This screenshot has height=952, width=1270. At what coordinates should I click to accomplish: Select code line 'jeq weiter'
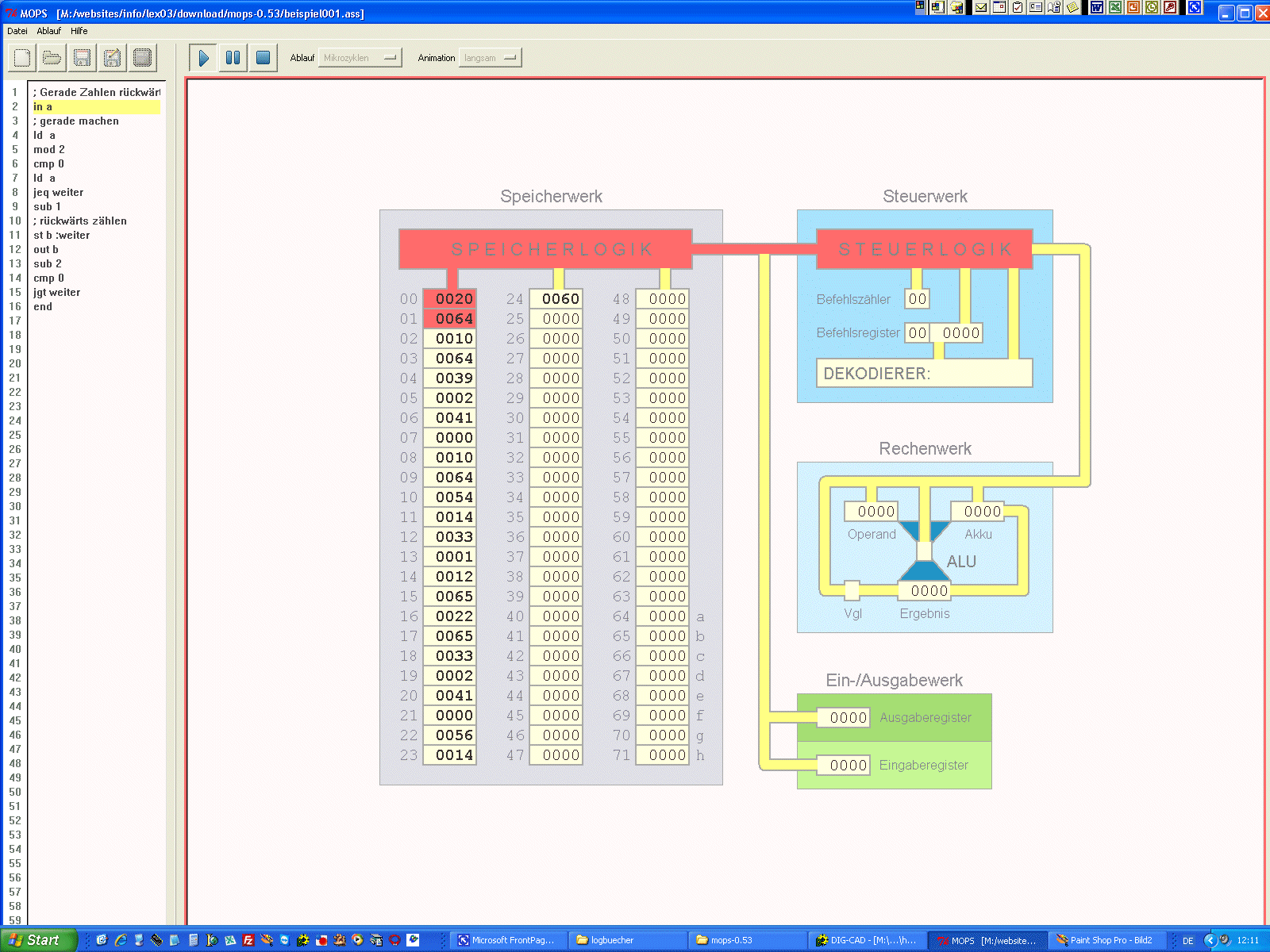coord(58,193)
